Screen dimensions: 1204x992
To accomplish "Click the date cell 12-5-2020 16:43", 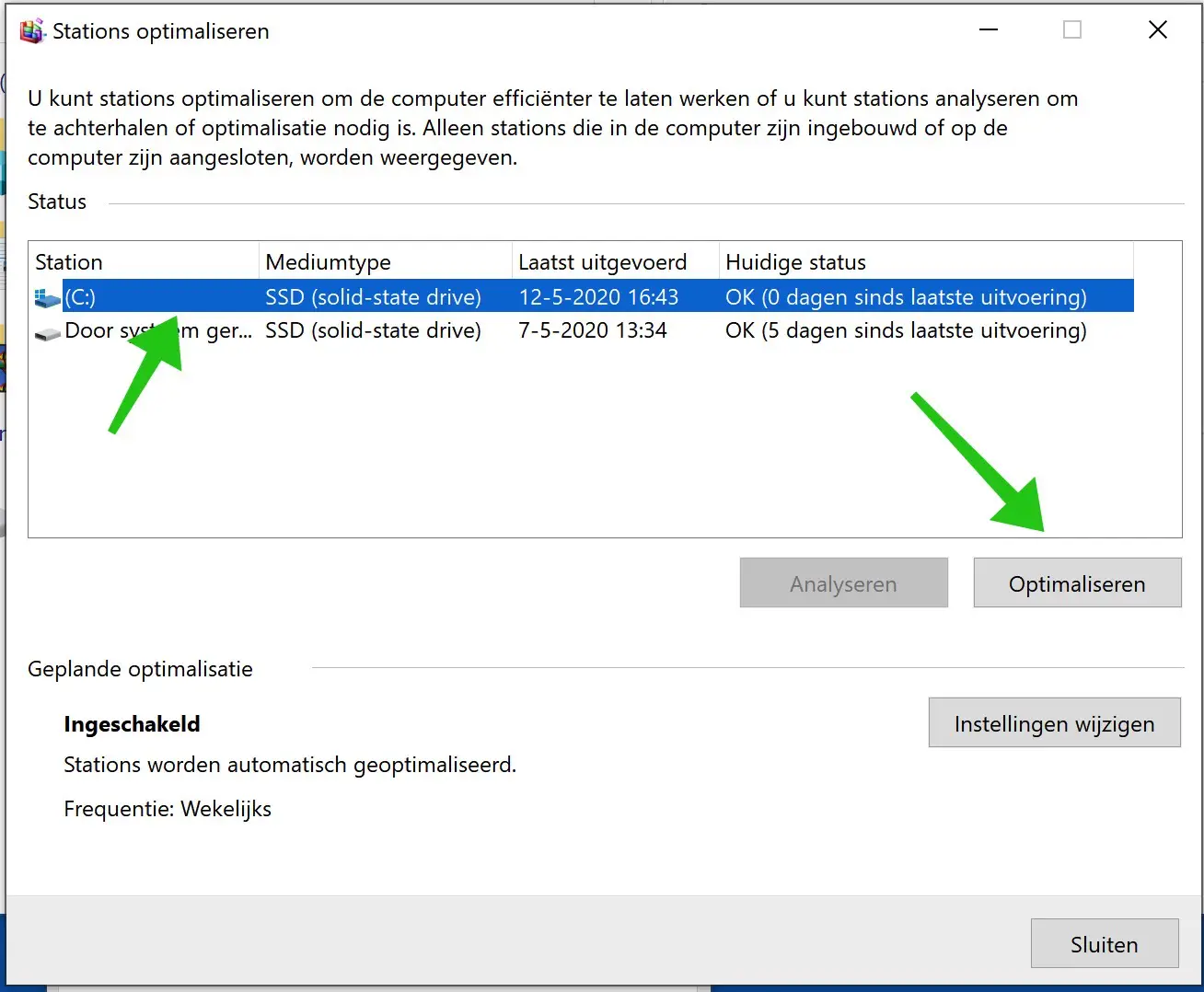I will 598,296.
